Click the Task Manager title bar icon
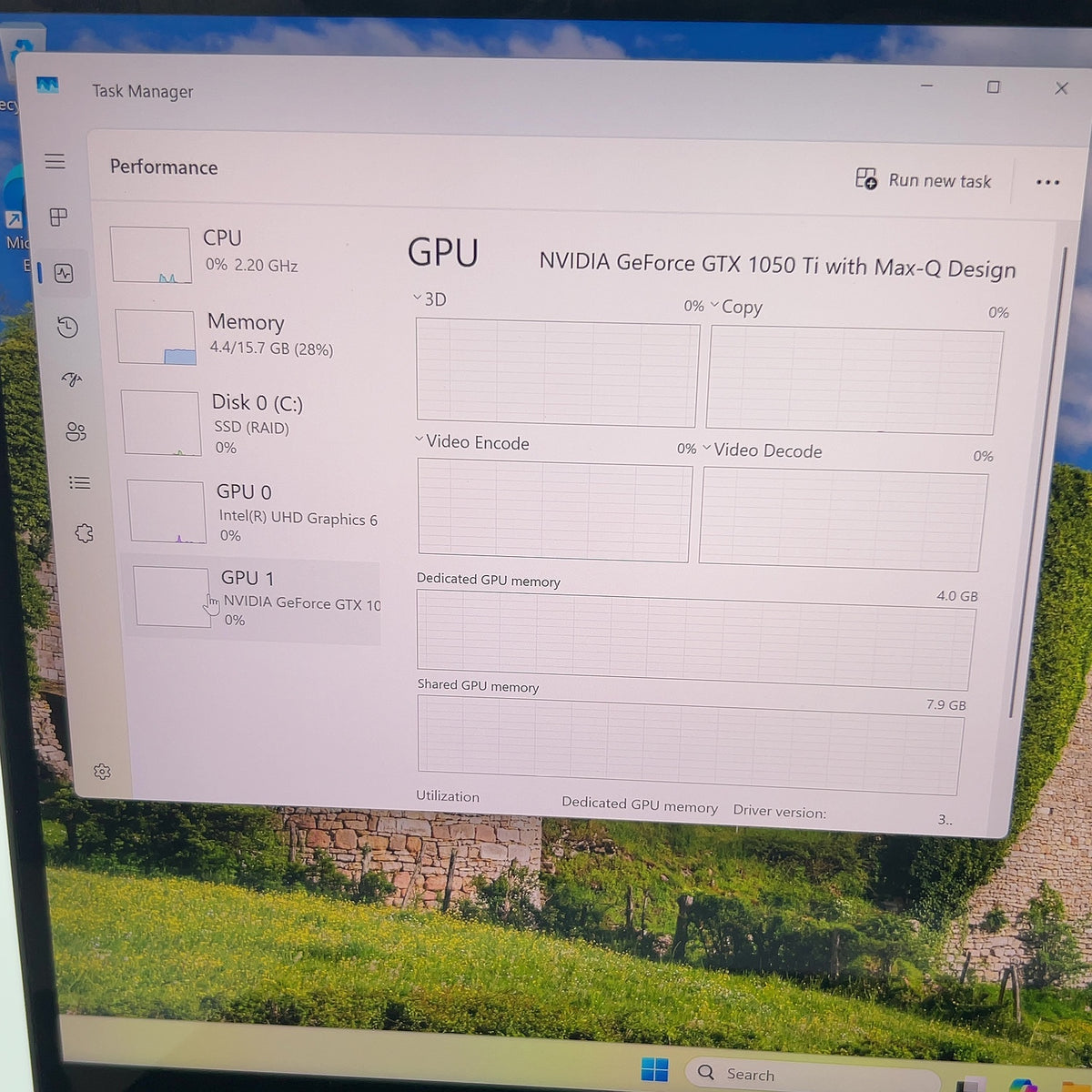Screen dimensions: 1092x1092 pos(47,85)
